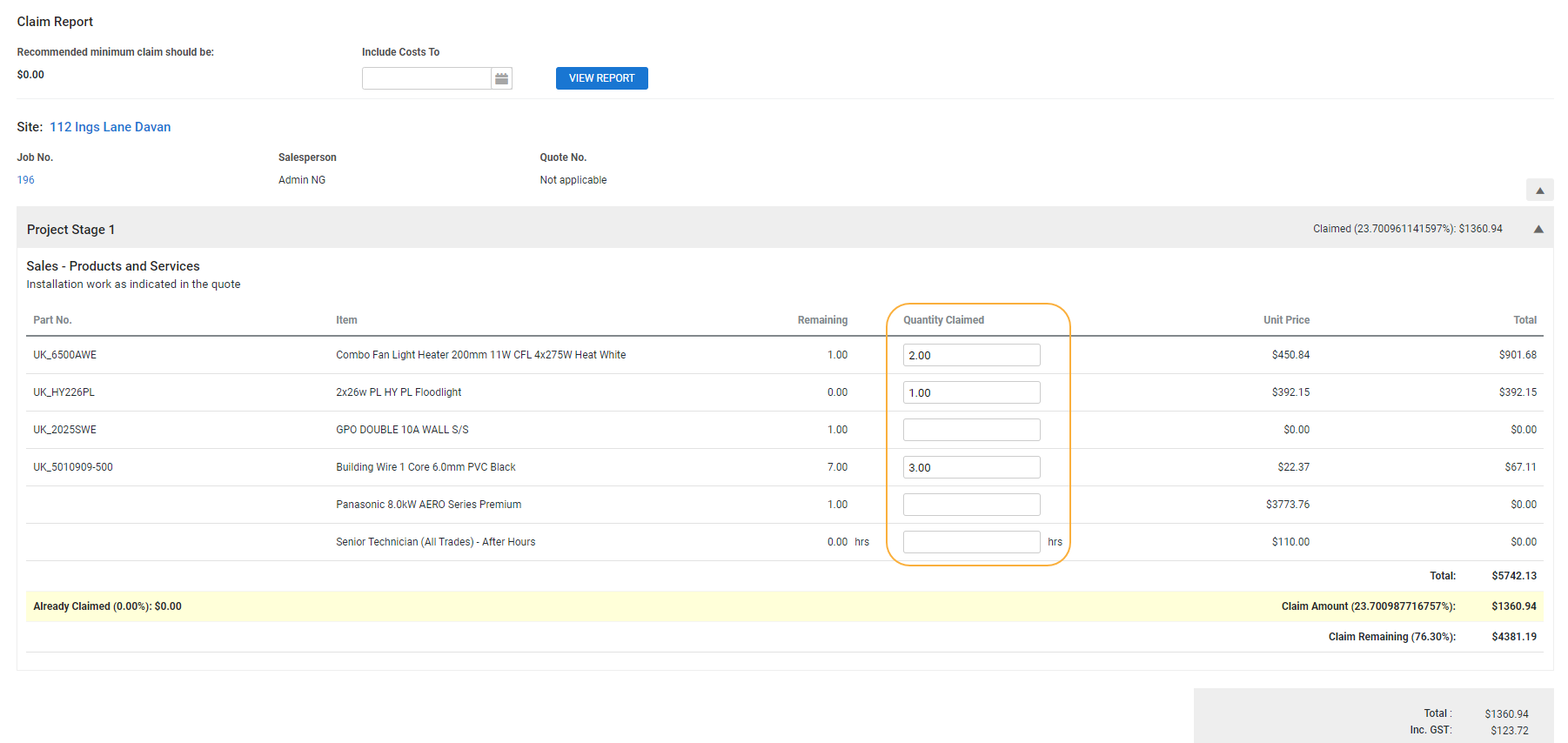Select the UK_6500AWE part number cell
The image size is (1568, 743).
click(x=65, y=355)
